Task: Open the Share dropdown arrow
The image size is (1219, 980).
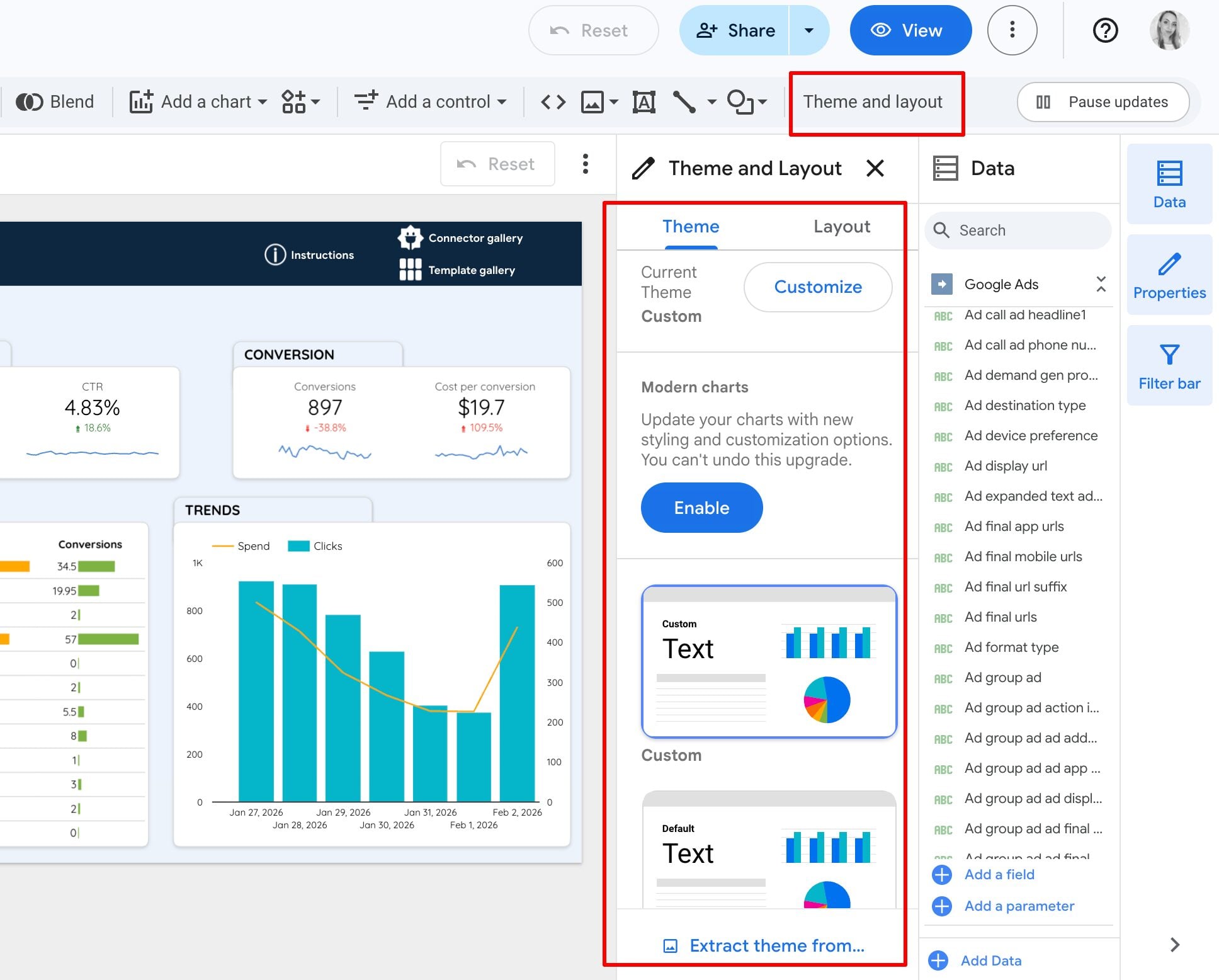Action: tap(809, 30)
